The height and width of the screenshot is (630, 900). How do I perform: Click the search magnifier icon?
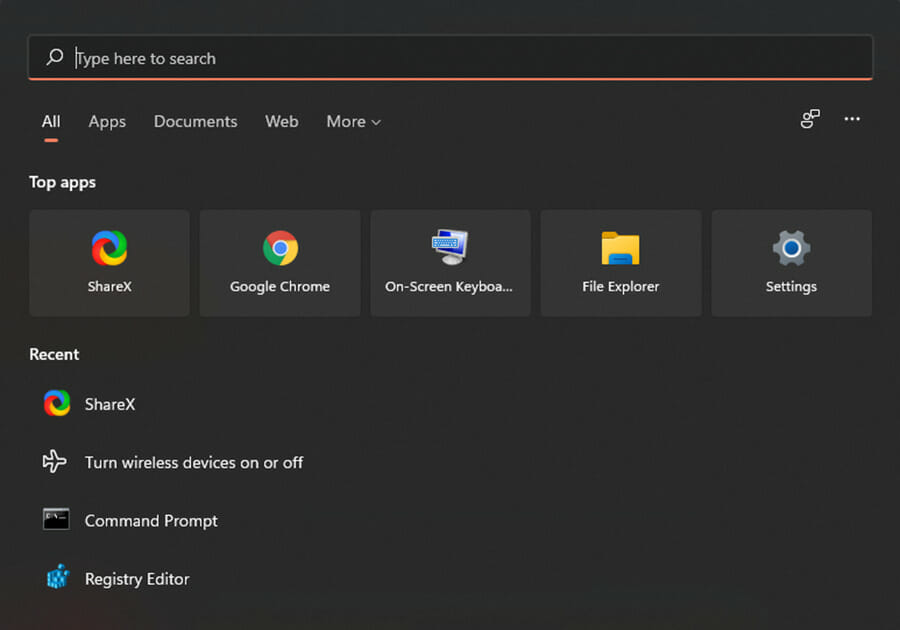tap(55, 58)
